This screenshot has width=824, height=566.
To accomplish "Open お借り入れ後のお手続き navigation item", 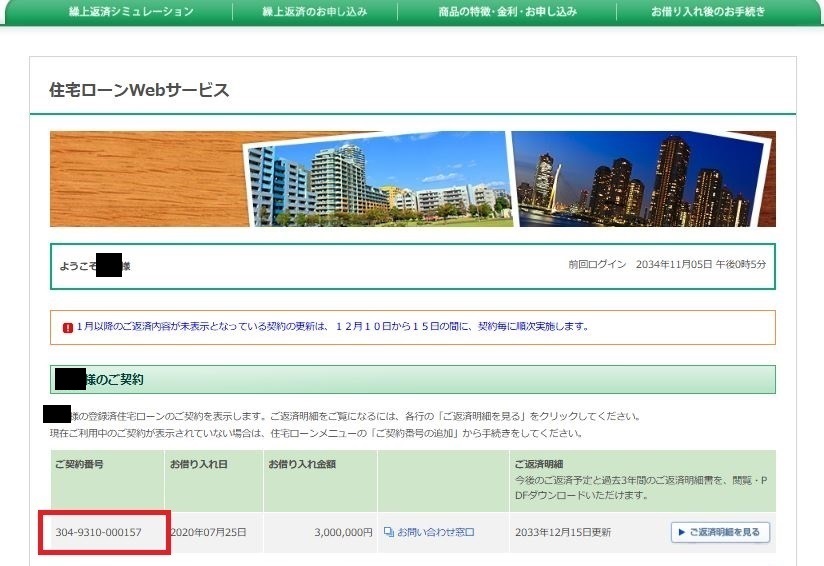I will pyautogui.click(x=708, y=12).
